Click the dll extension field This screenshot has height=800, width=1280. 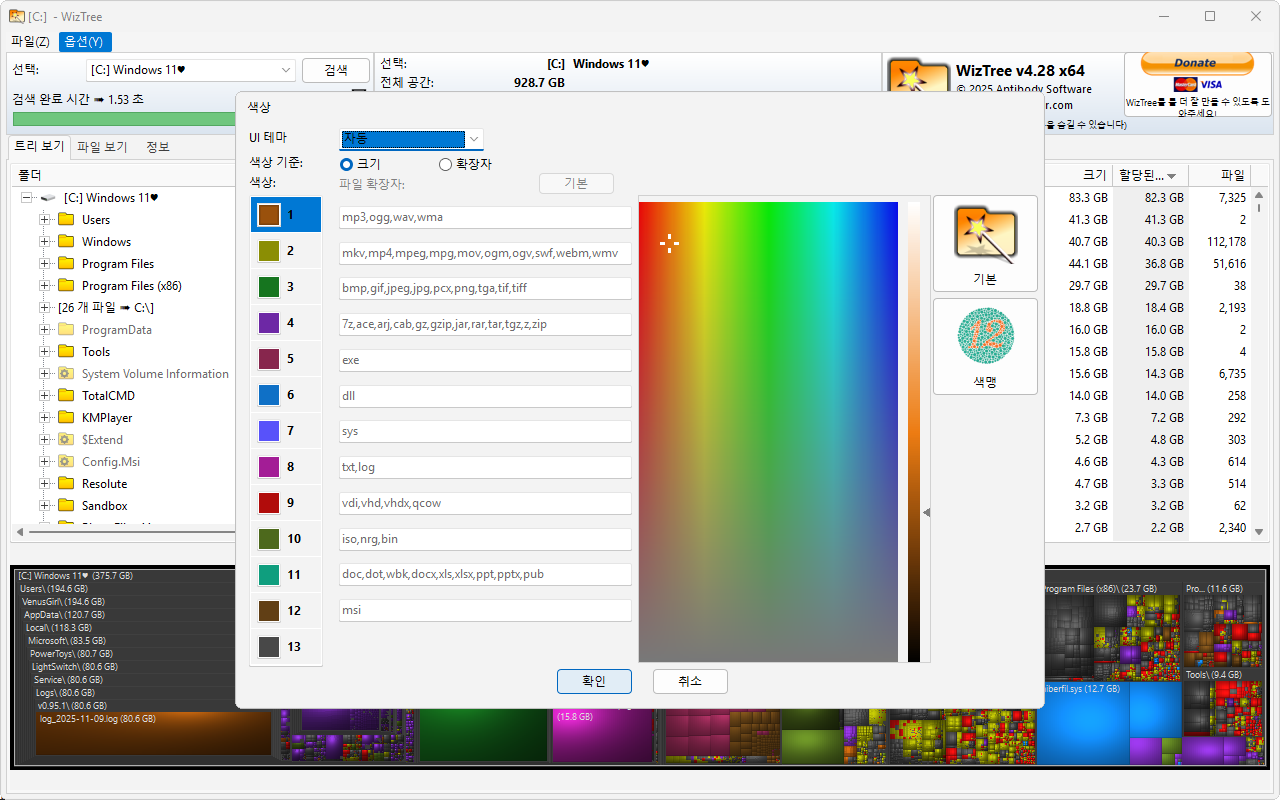pos(485,396)
